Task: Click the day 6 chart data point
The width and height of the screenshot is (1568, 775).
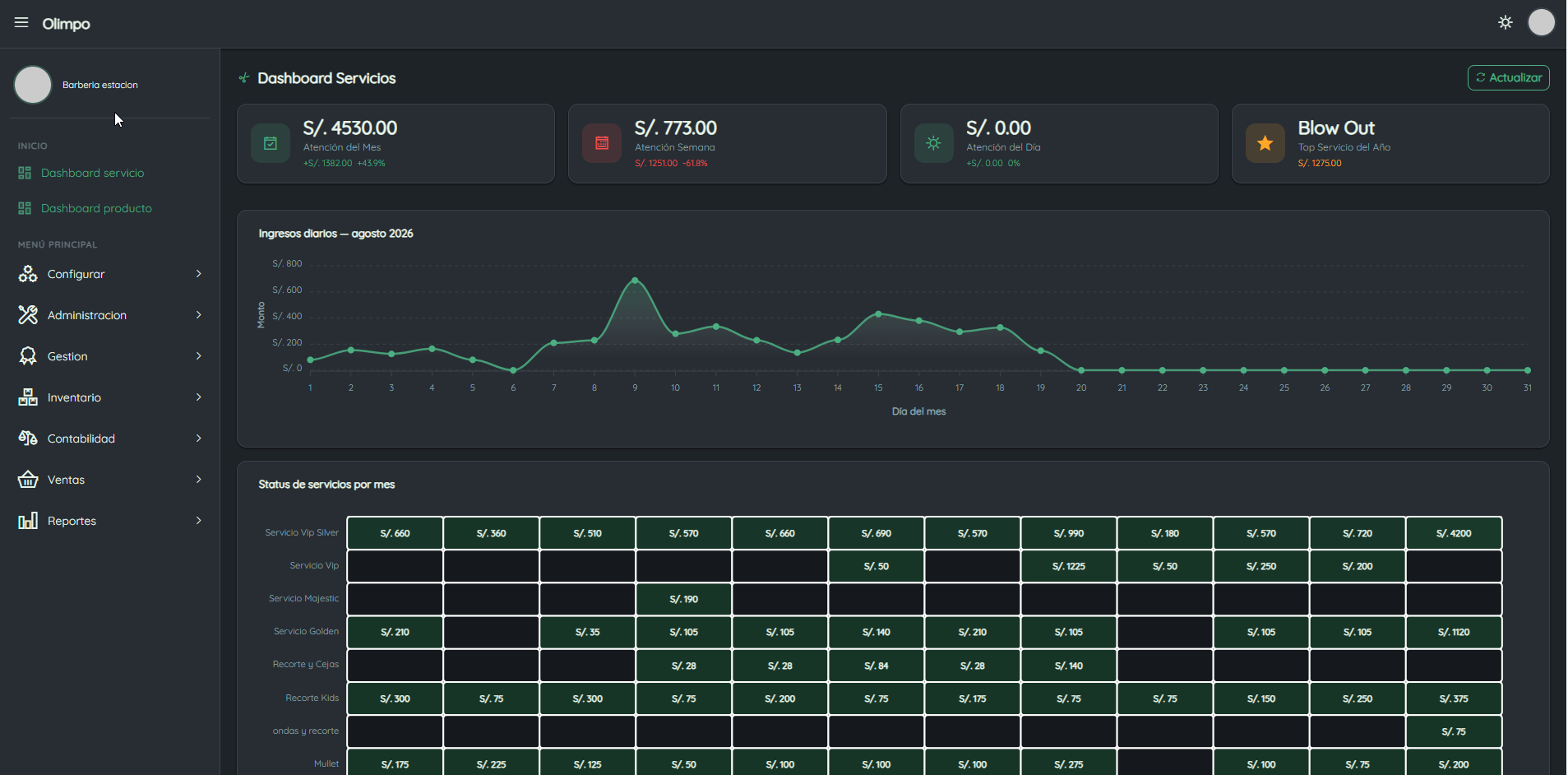Action: pyautogui.click(x=513, y=370)
